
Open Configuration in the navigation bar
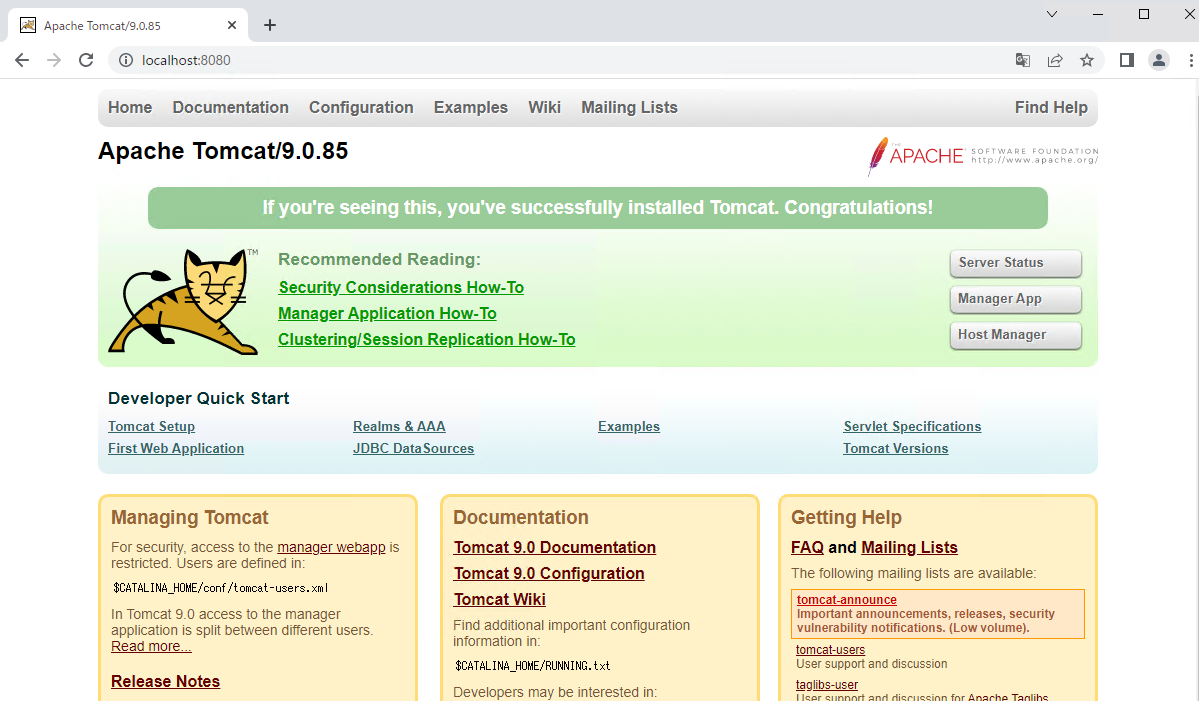[x=361, y=108]
